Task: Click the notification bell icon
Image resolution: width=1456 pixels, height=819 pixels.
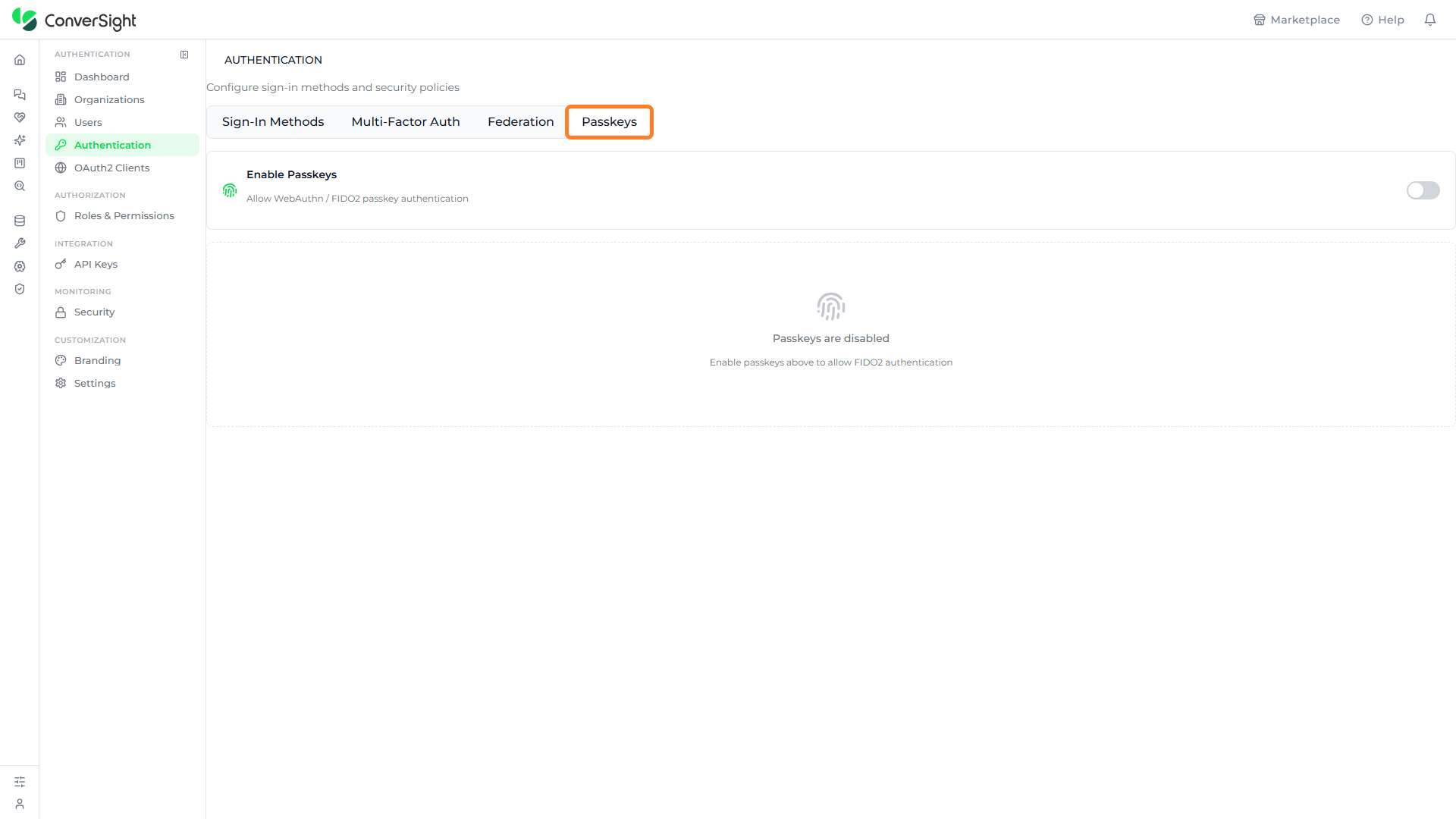Action: (1430, 20)
